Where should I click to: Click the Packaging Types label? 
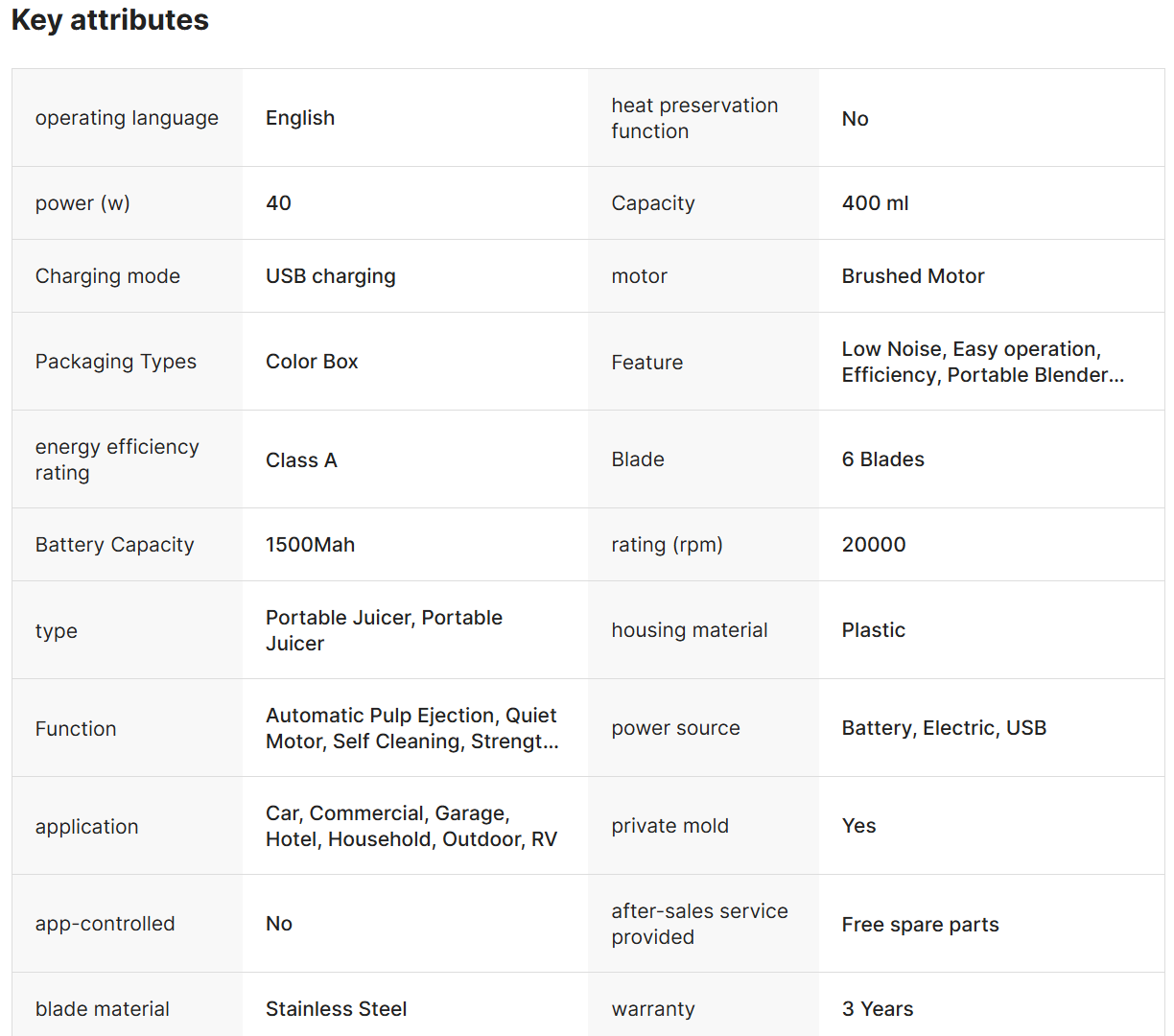(116, 362)
